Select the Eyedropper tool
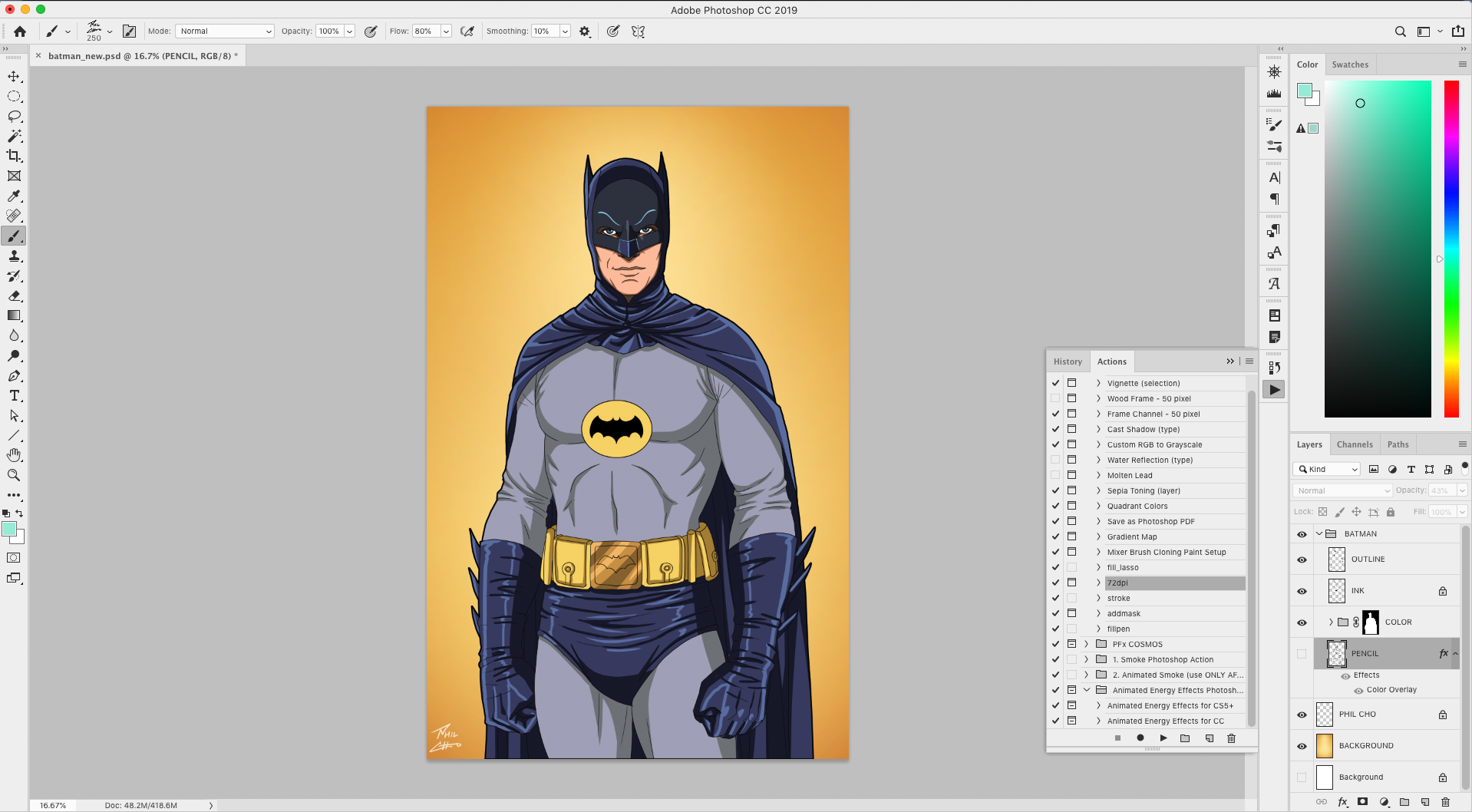 tap(14, 196)
